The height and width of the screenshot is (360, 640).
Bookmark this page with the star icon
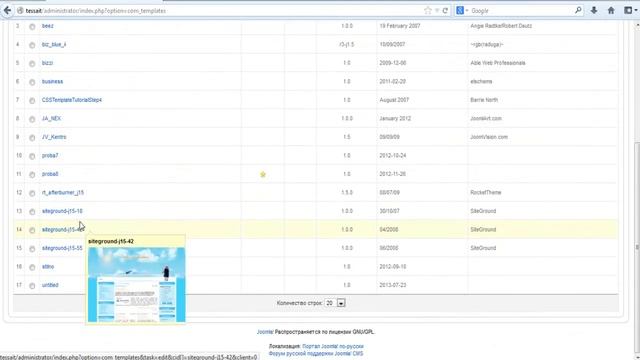click(427, 11)
